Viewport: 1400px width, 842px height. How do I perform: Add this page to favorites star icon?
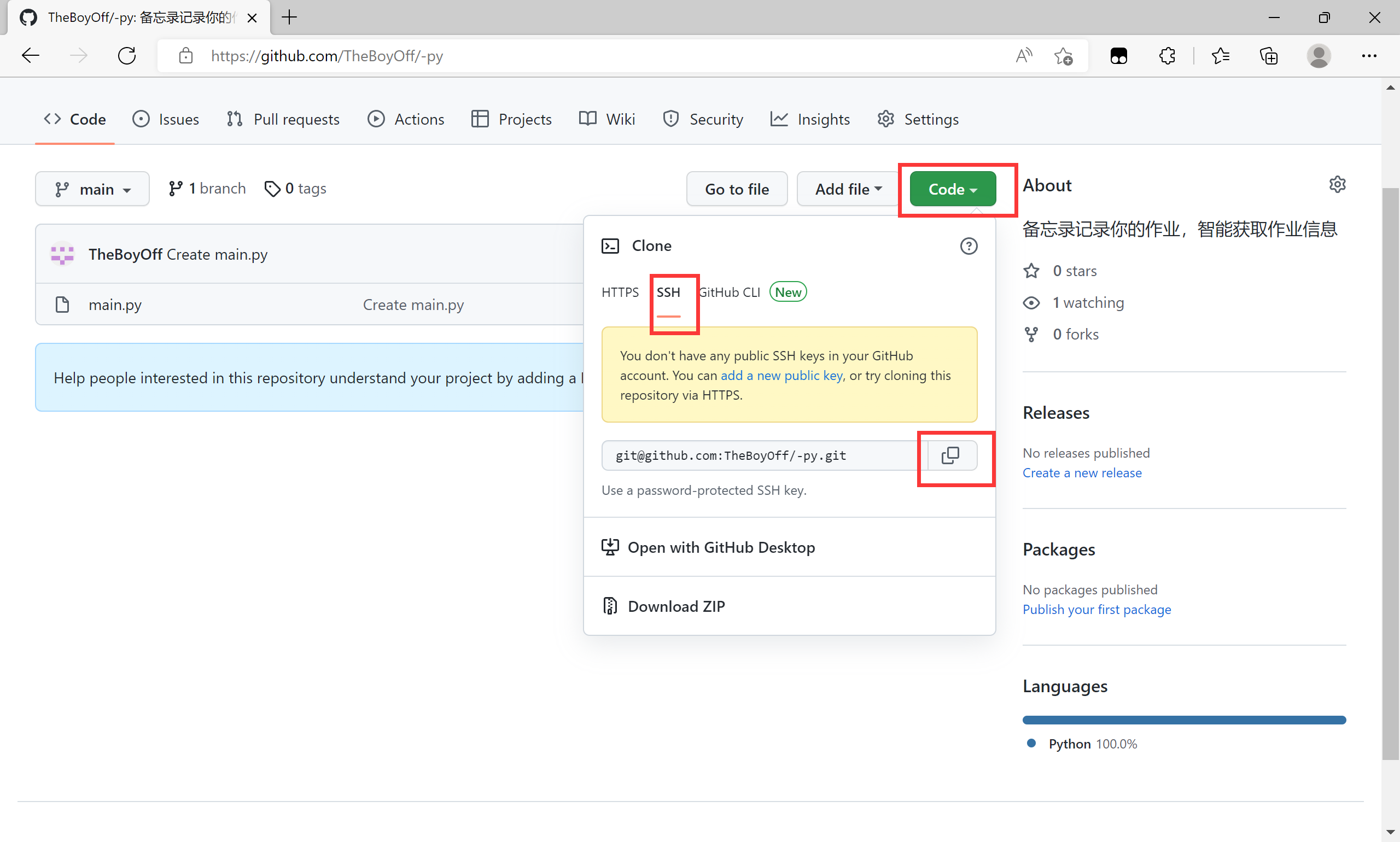coord(1063,56)
